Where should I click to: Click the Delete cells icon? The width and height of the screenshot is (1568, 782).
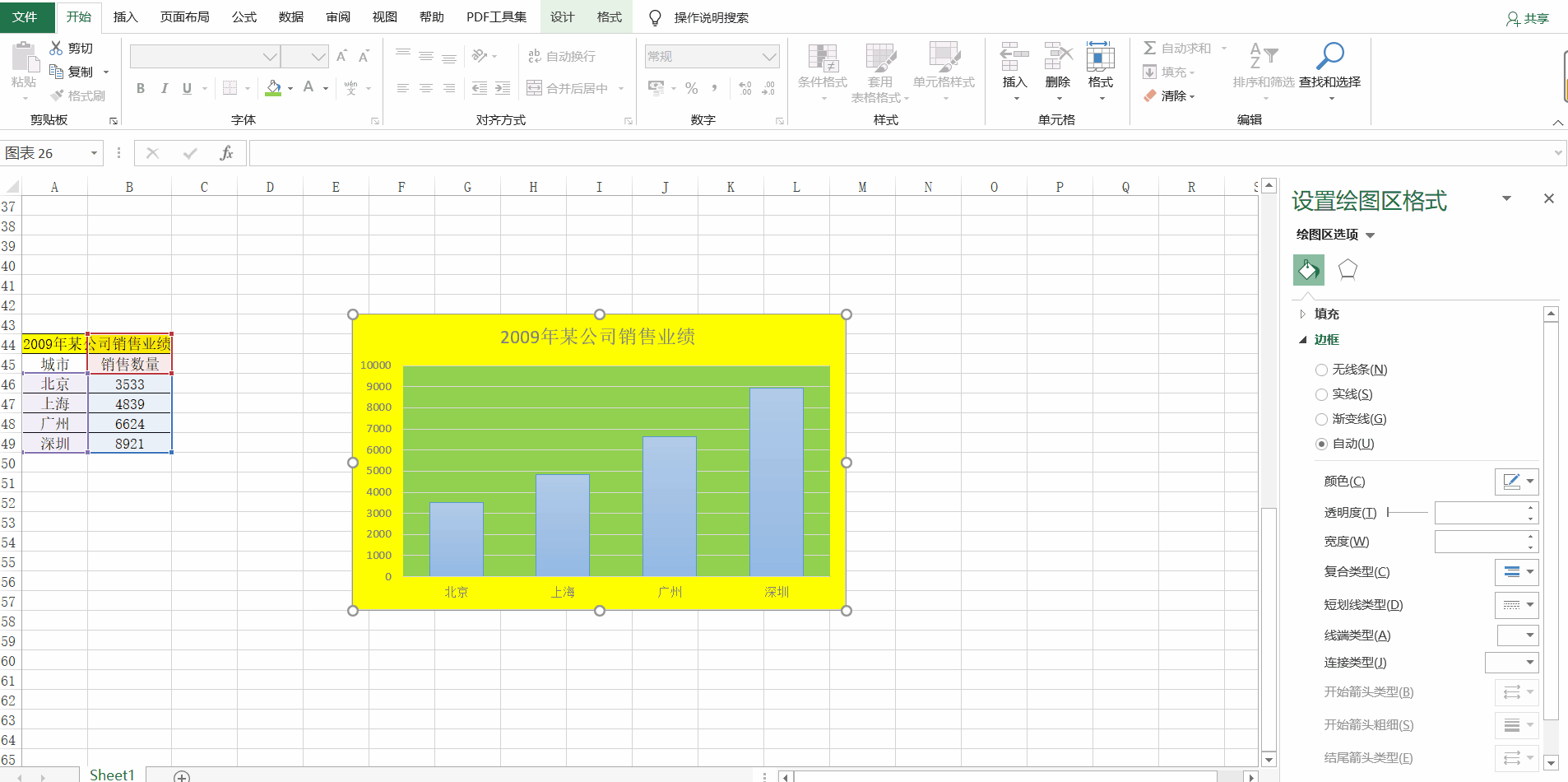point(1057,57)
